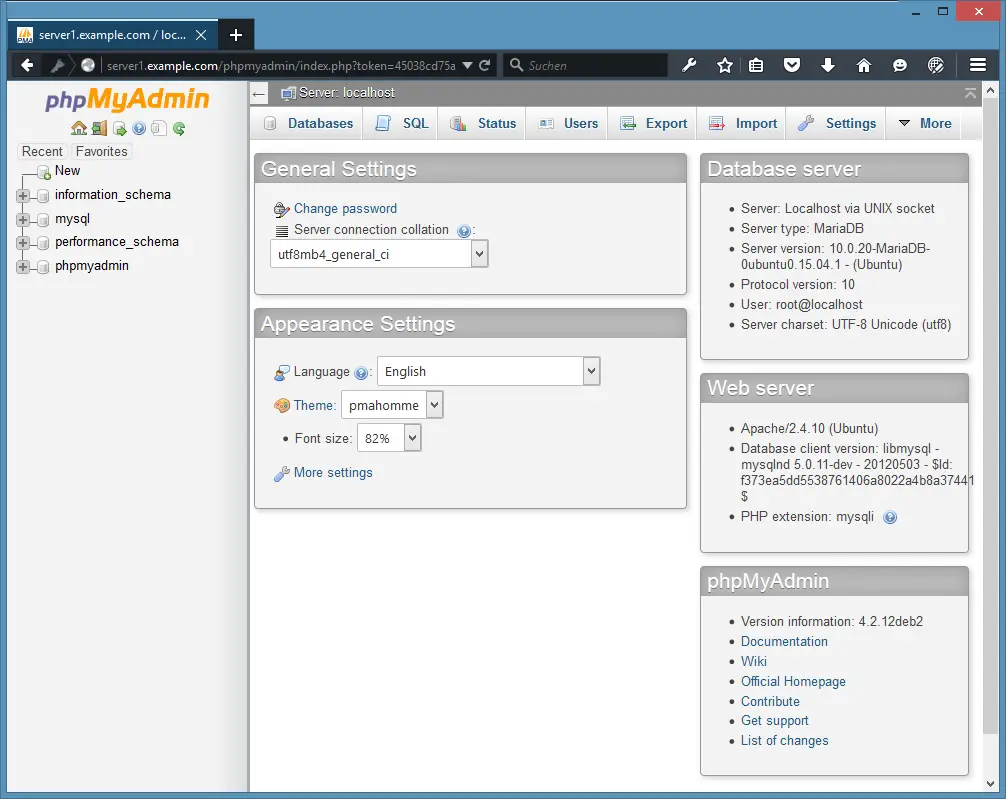Go to browser home page icon

pyautogui.click(x=864, y=65)
